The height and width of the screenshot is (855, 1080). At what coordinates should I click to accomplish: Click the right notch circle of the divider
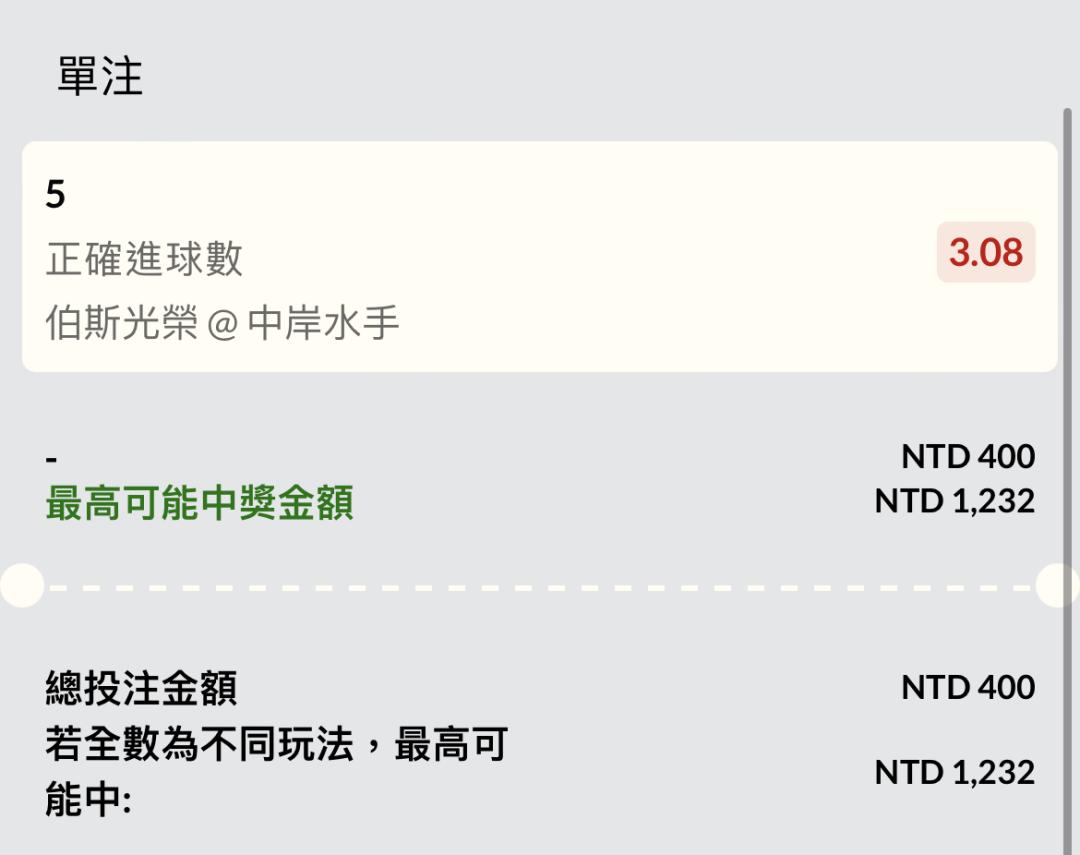pyautogui.click(x=1058, y=585)
